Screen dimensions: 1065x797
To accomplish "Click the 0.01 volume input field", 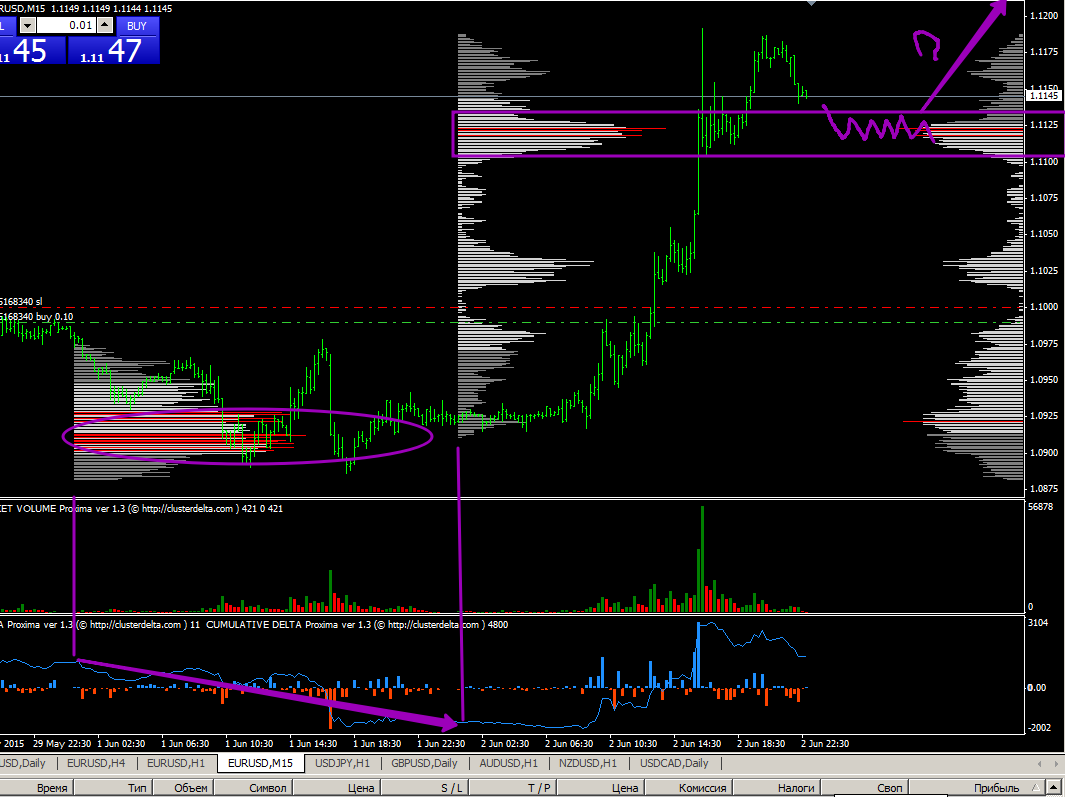I will [67, 26].
